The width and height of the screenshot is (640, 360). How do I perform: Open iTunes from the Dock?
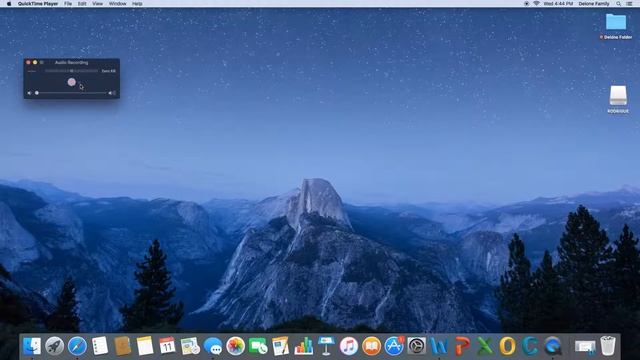[349, 346]
